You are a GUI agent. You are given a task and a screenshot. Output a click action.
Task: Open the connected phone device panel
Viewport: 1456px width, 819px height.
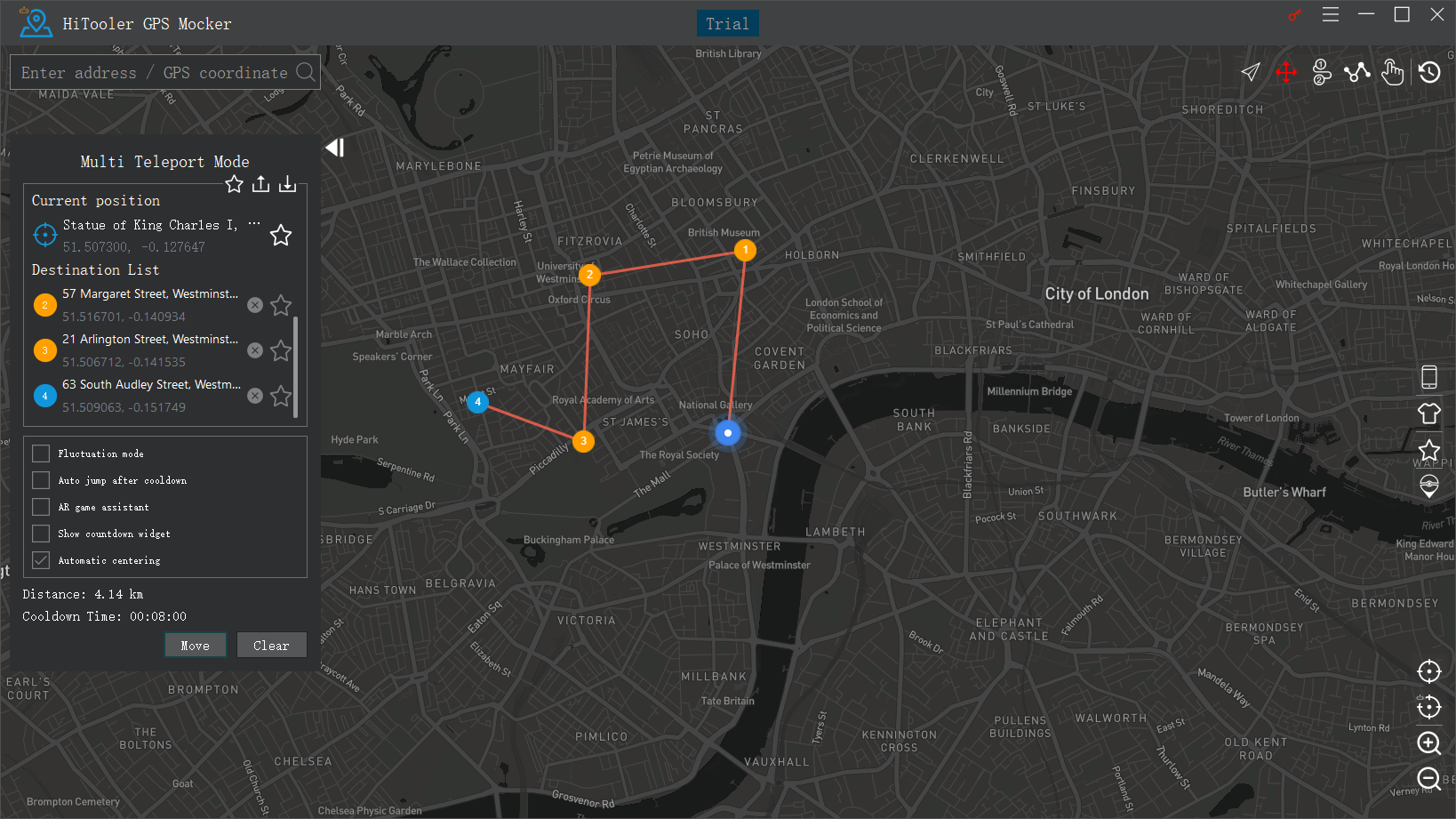coord(1428,376)
